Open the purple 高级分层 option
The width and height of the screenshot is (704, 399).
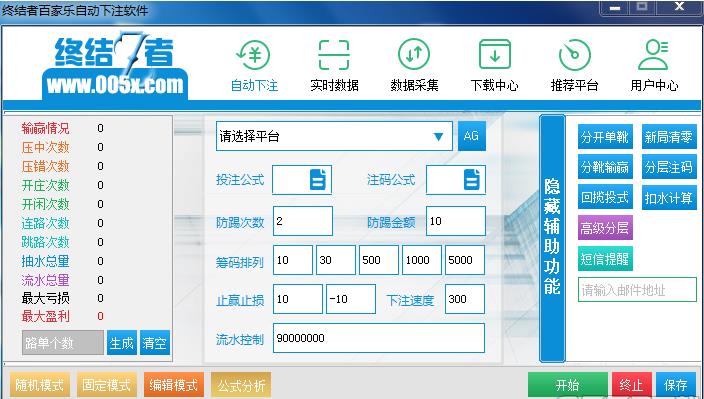click(x=605, y=228)
